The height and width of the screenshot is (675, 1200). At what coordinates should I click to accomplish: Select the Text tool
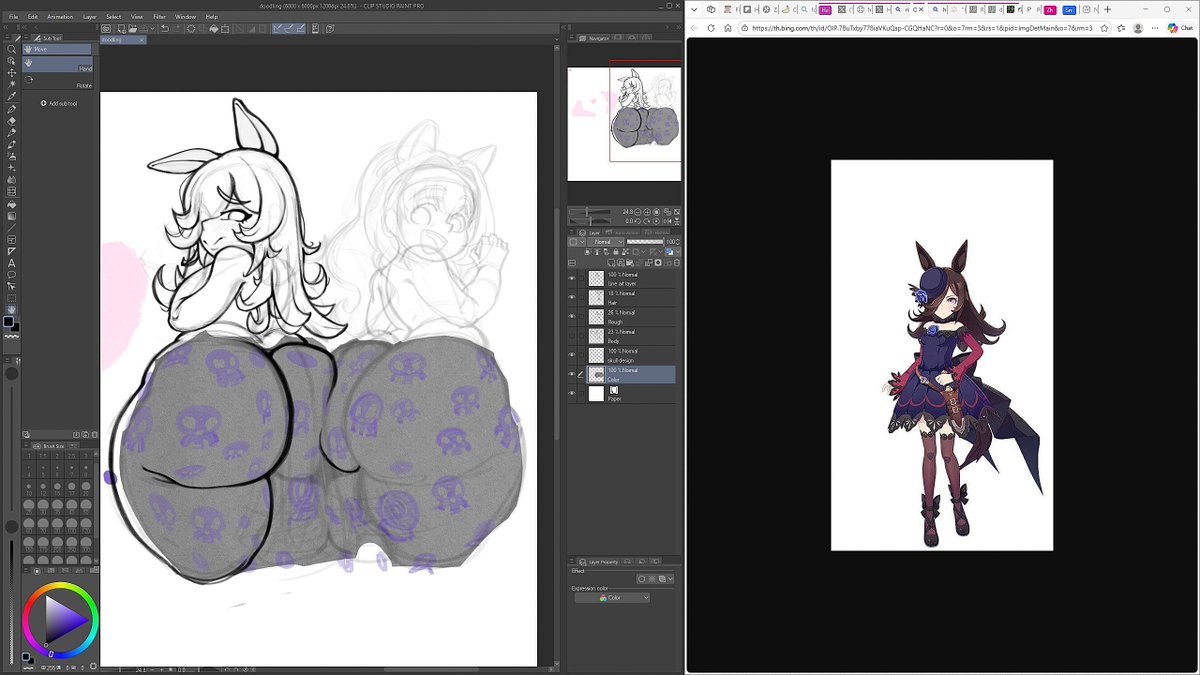(x=12, y=263)
